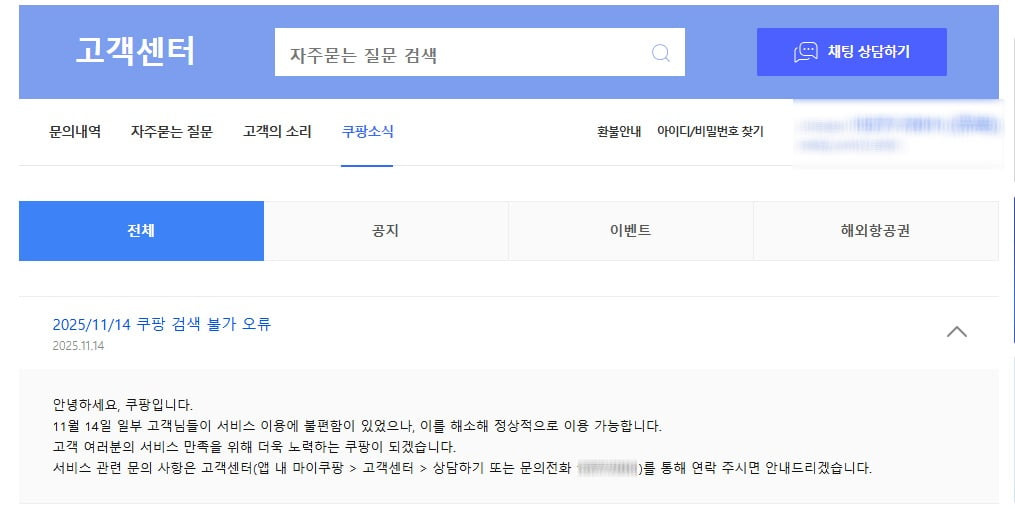Click the line starting 서비스 관련 문의 사항은
The image size is (1015, 509).
click(462, 468)
